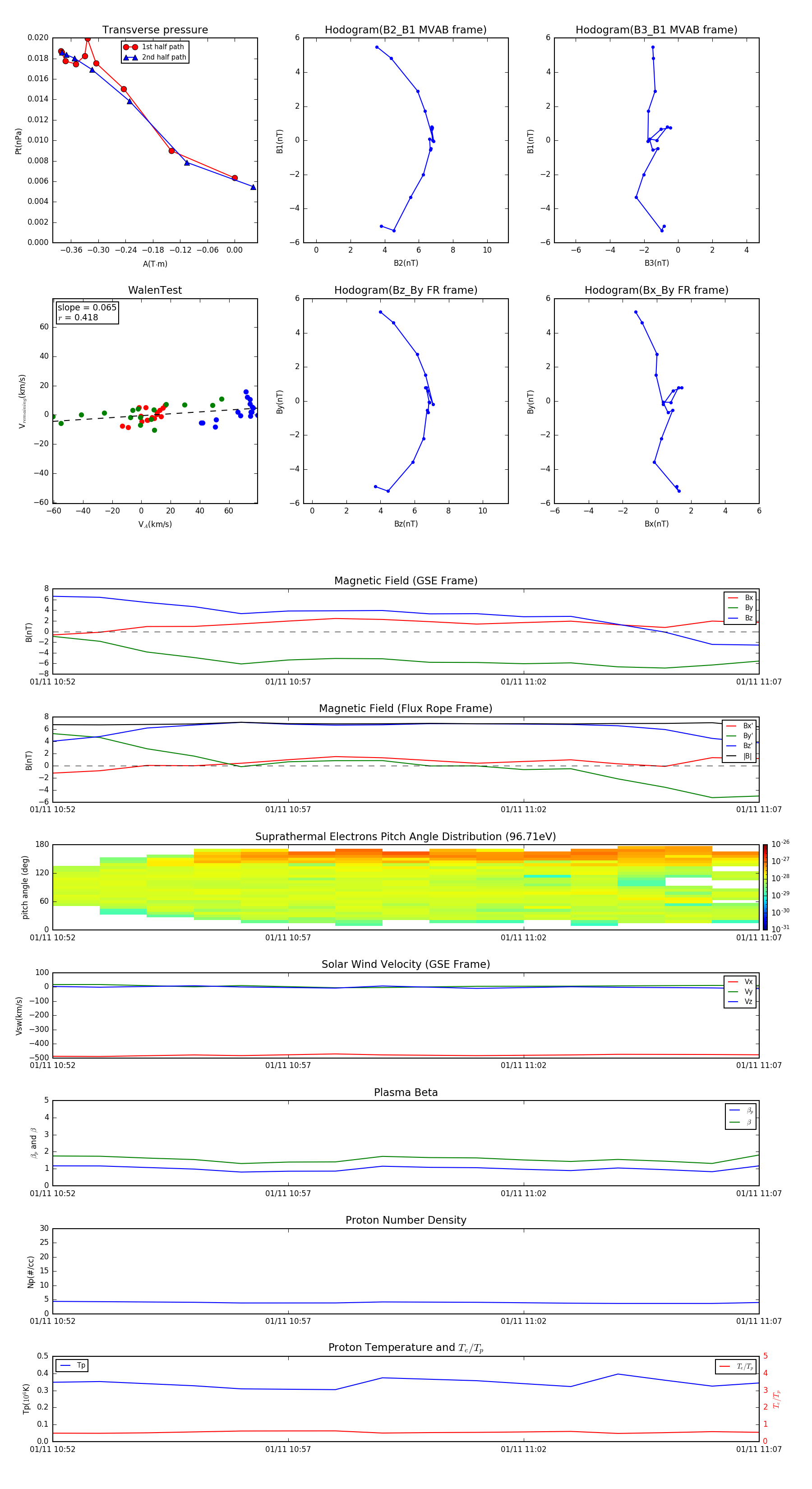Click the 'By' legend entry in GSE plot

coord(740,608)
